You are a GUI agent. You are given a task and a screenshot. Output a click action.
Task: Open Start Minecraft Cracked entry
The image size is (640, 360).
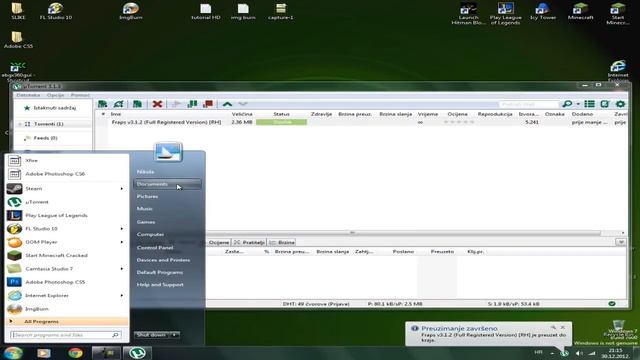[56, 255]
